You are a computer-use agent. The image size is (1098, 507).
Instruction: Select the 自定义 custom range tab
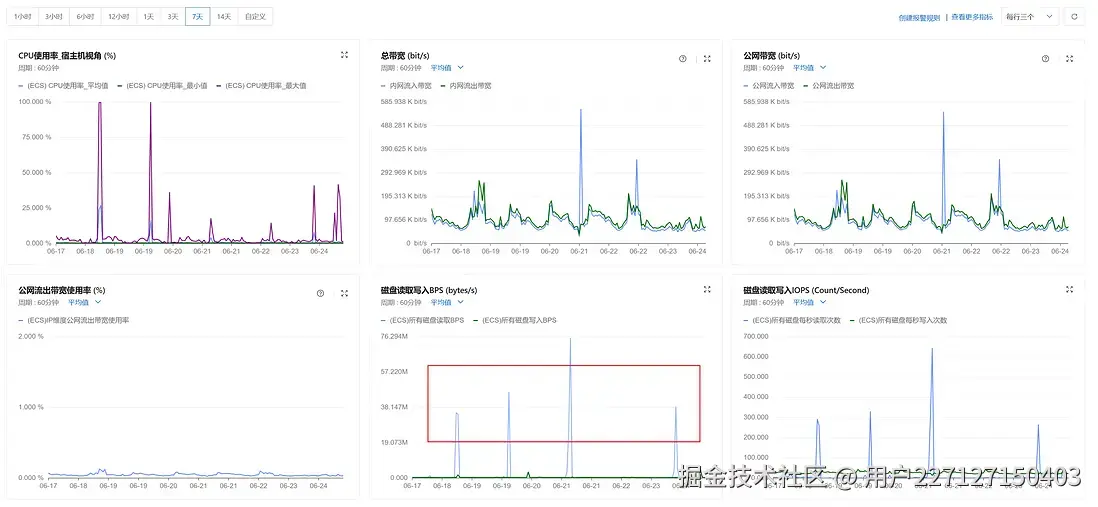(x=255, y=17)
